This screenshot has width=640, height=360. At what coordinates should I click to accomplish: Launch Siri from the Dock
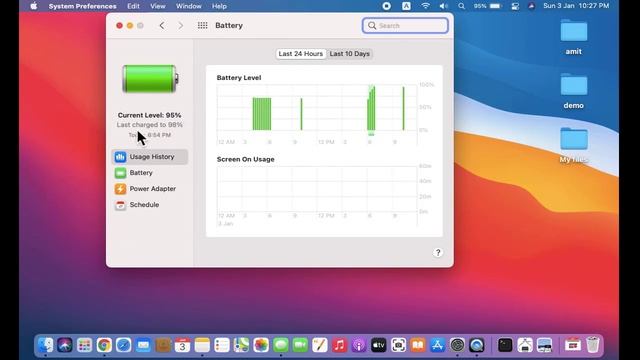(65, 345)
